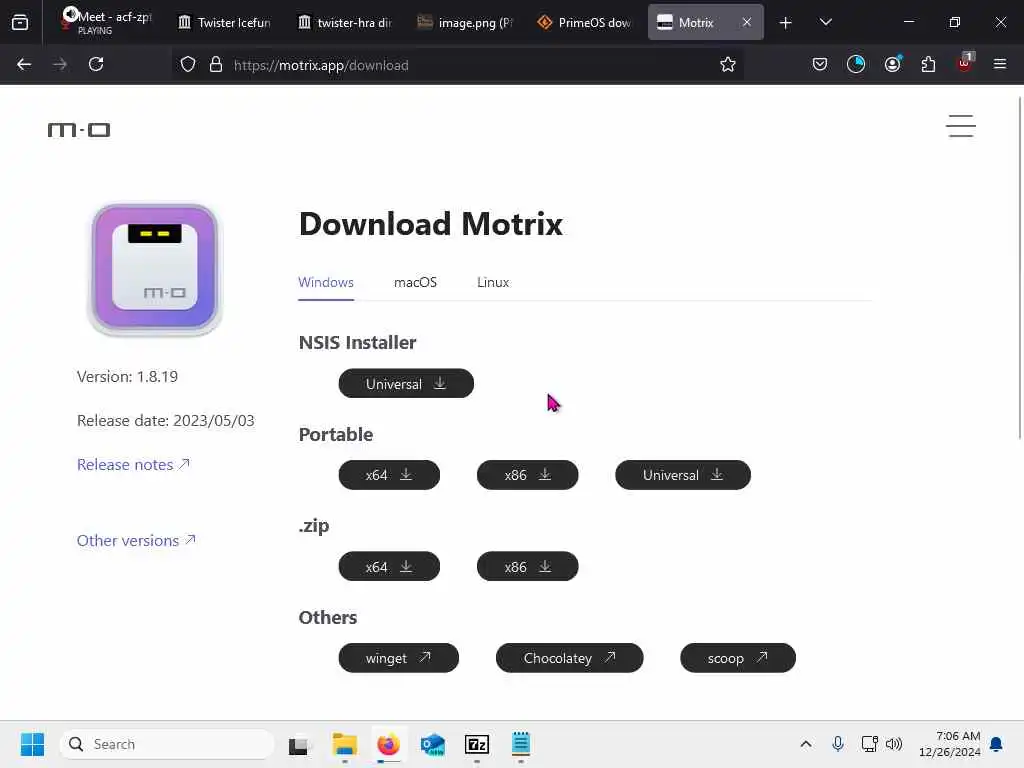Click the Motrix m-o logo in header
This screenshot has height=768, width=1024.
[78, 130]
